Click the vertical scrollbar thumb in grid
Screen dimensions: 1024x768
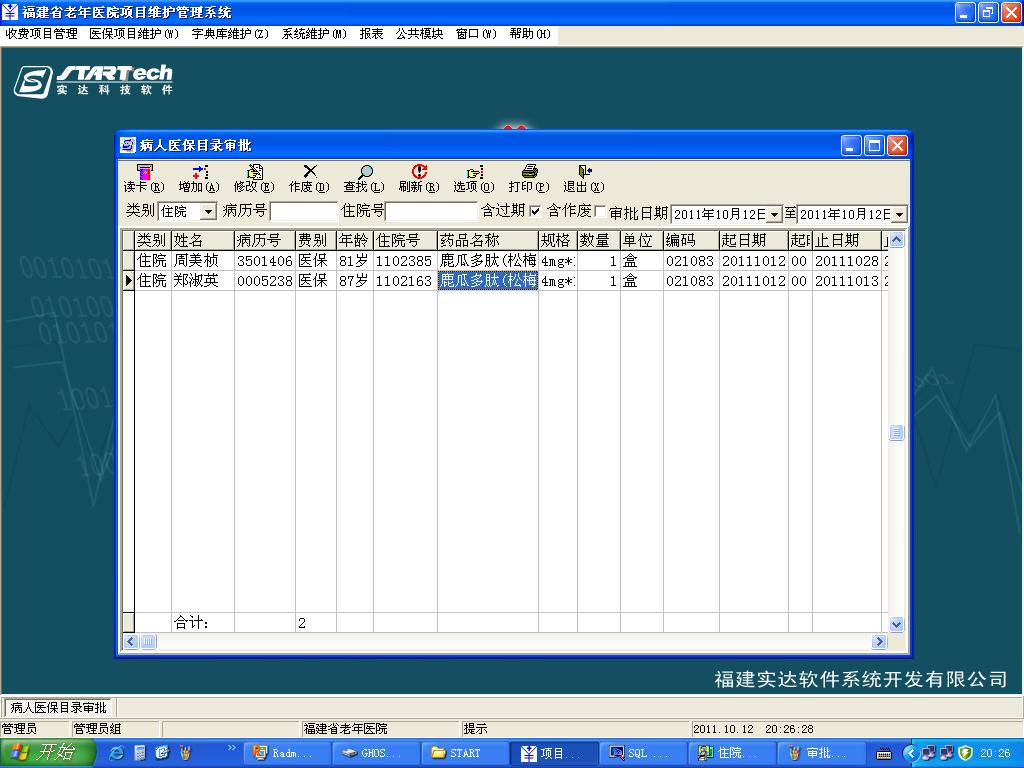[897, 432]
